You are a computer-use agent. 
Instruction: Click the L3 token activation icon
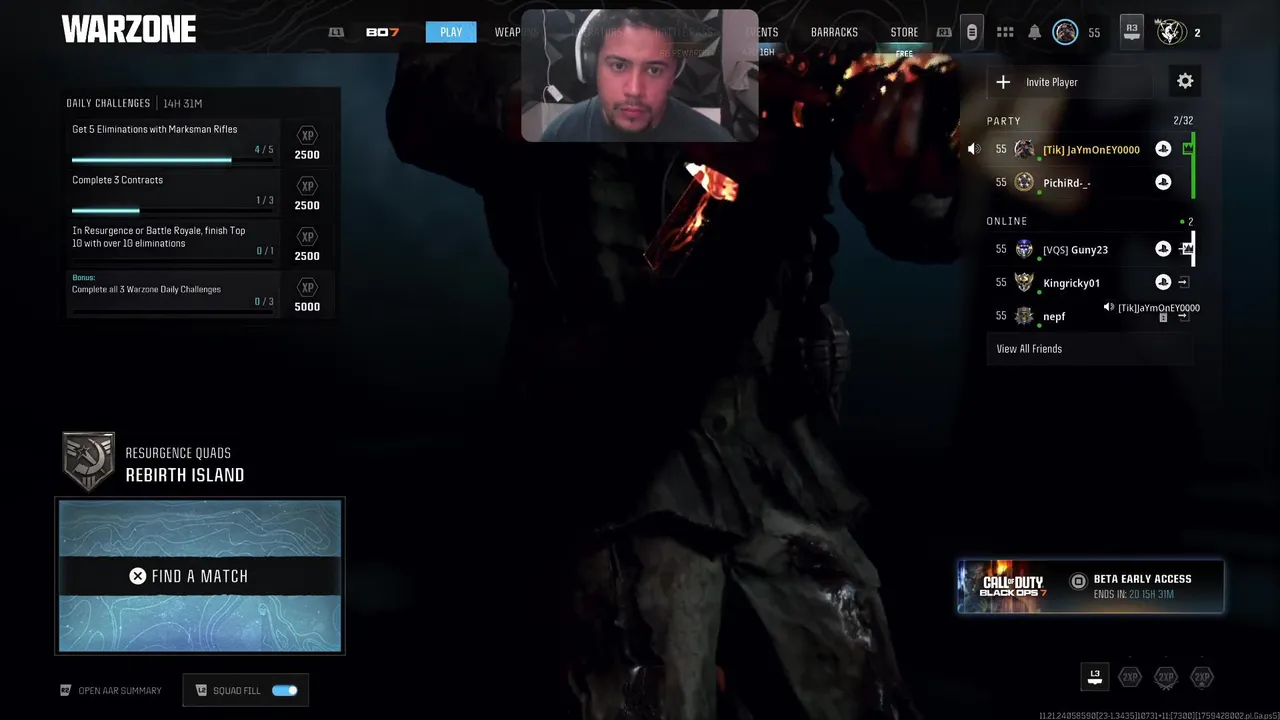(x=1095, y=677)
